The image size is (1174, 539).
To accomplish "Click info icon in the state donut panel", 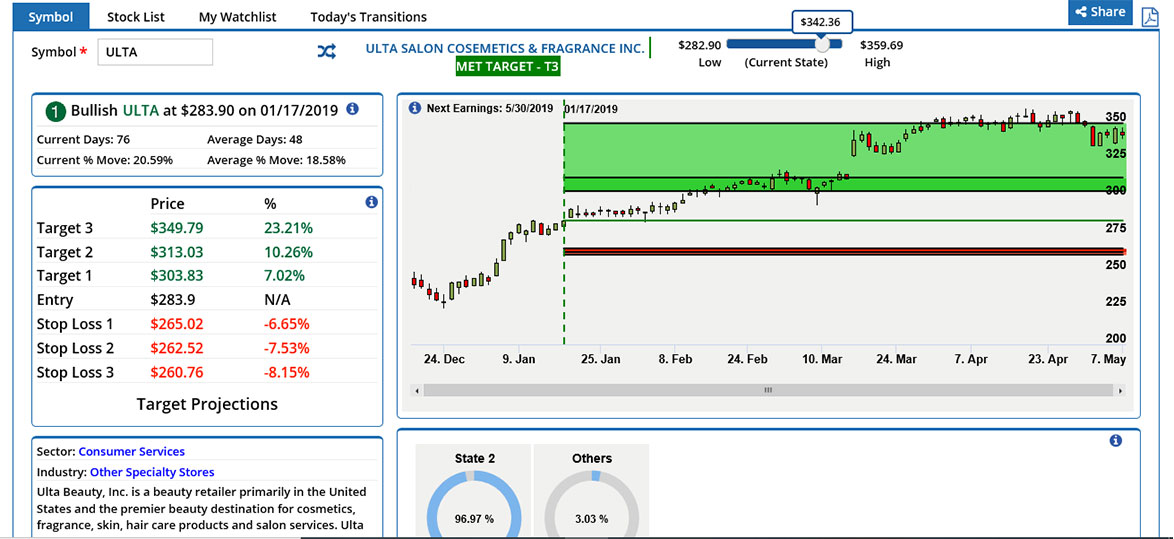I will [1116, 441].
